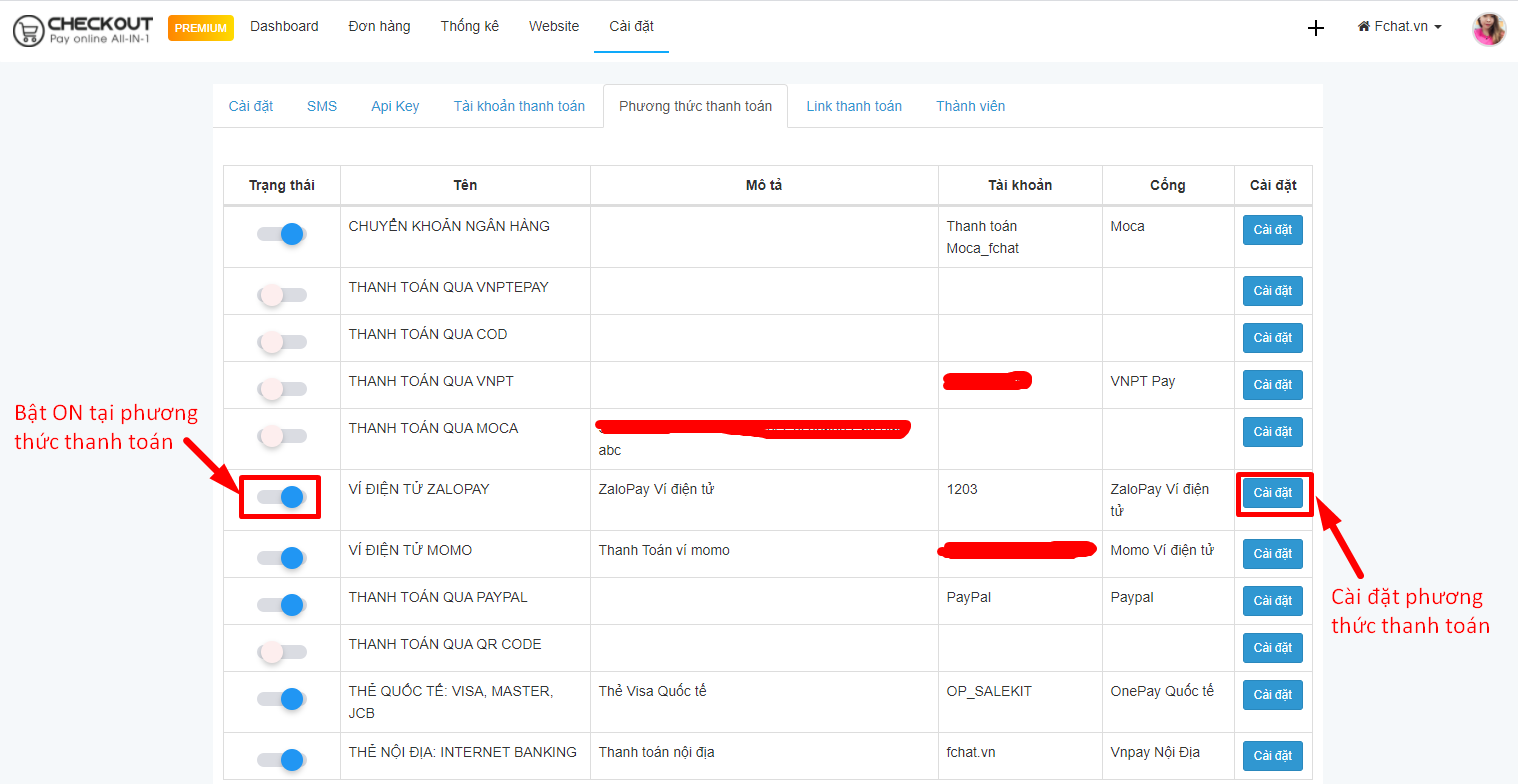Enable Thanh toán qua VNPTEPAY toggle
1518x784 pixels.
(x=282, y=295)
